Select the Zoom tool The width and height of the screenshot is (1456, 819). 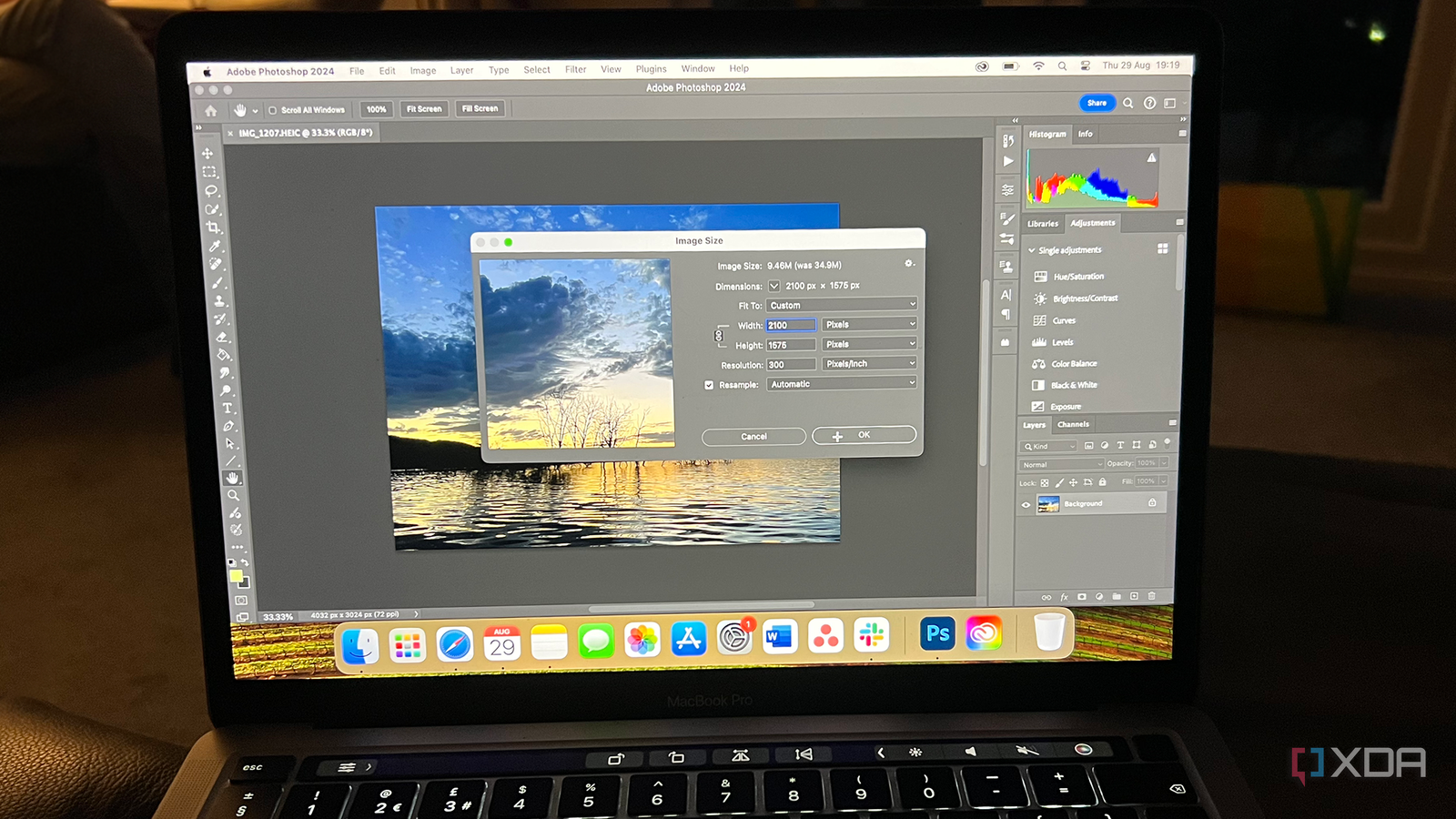(234, 495)
